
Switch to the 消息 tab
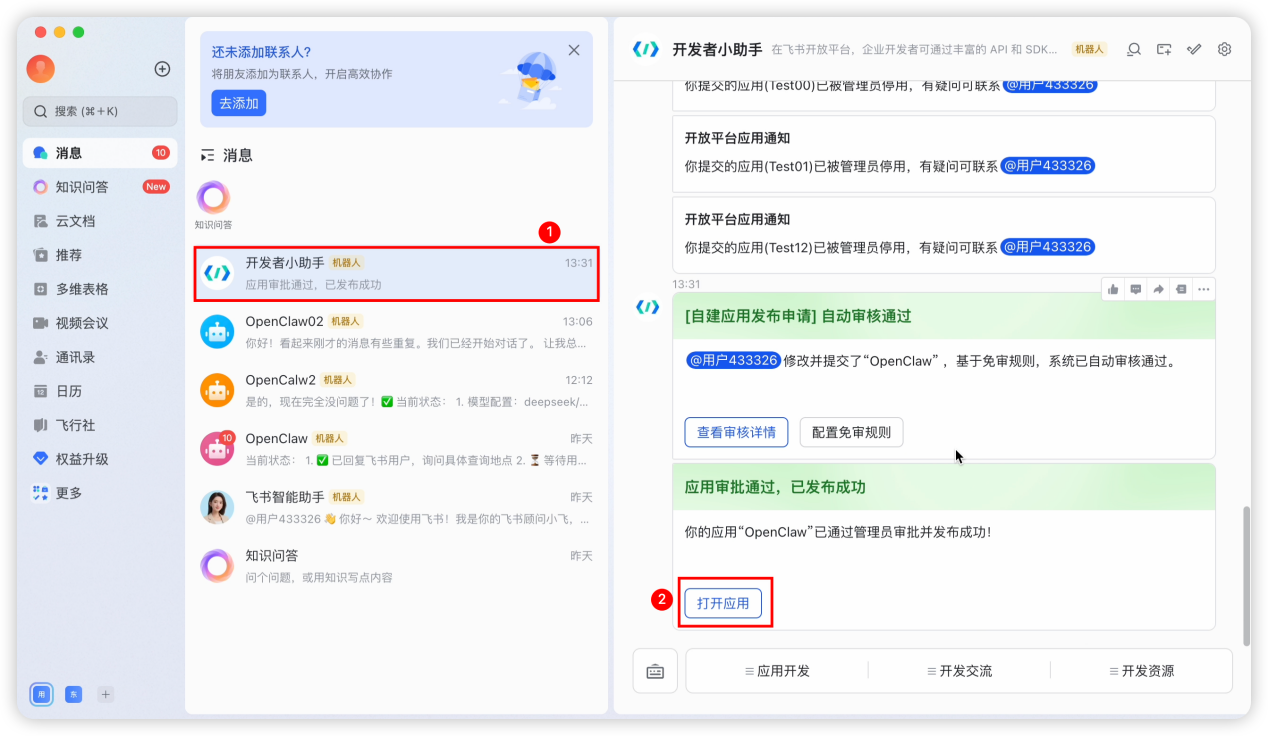(x=70, y=152)
